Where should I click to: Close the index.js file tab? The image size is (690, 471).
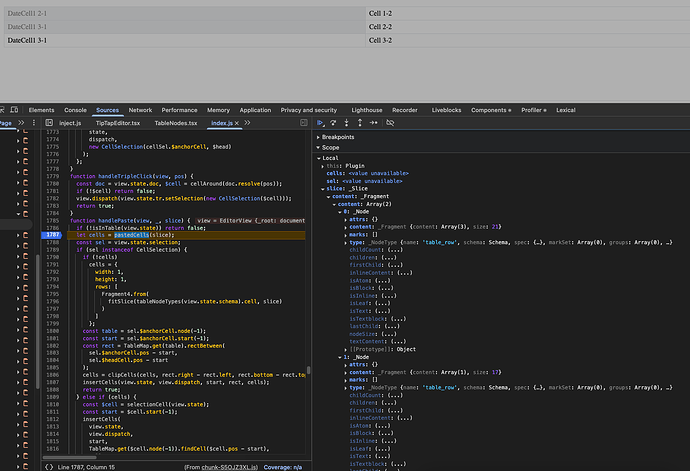tap(237, 123)
